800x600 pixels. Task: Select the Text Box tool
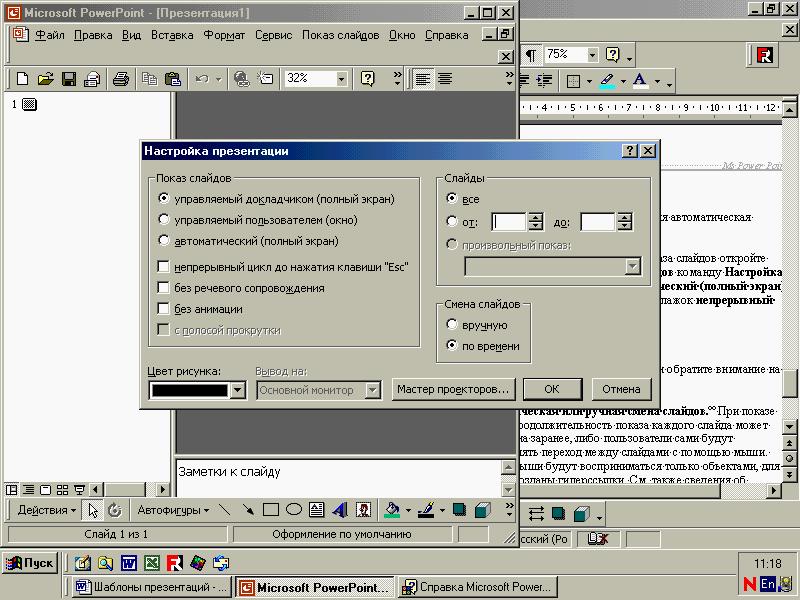click(x=317, y=510)
